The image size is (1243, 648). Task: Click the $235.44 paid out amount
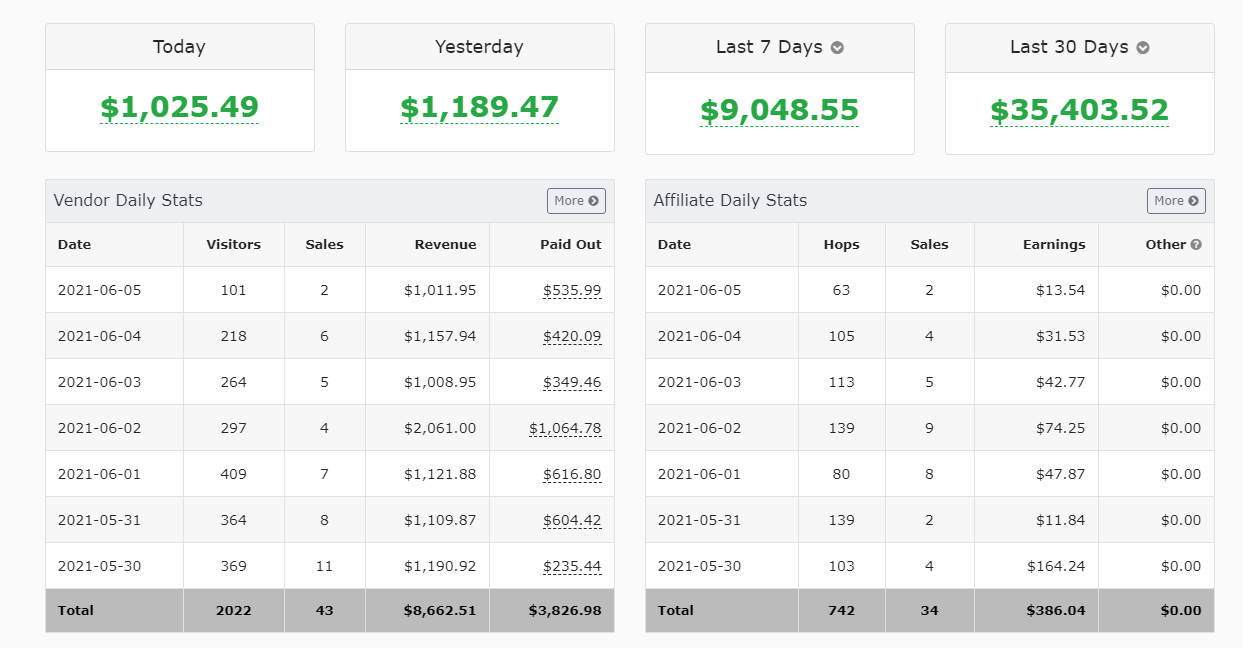click(x=572, y=567)
